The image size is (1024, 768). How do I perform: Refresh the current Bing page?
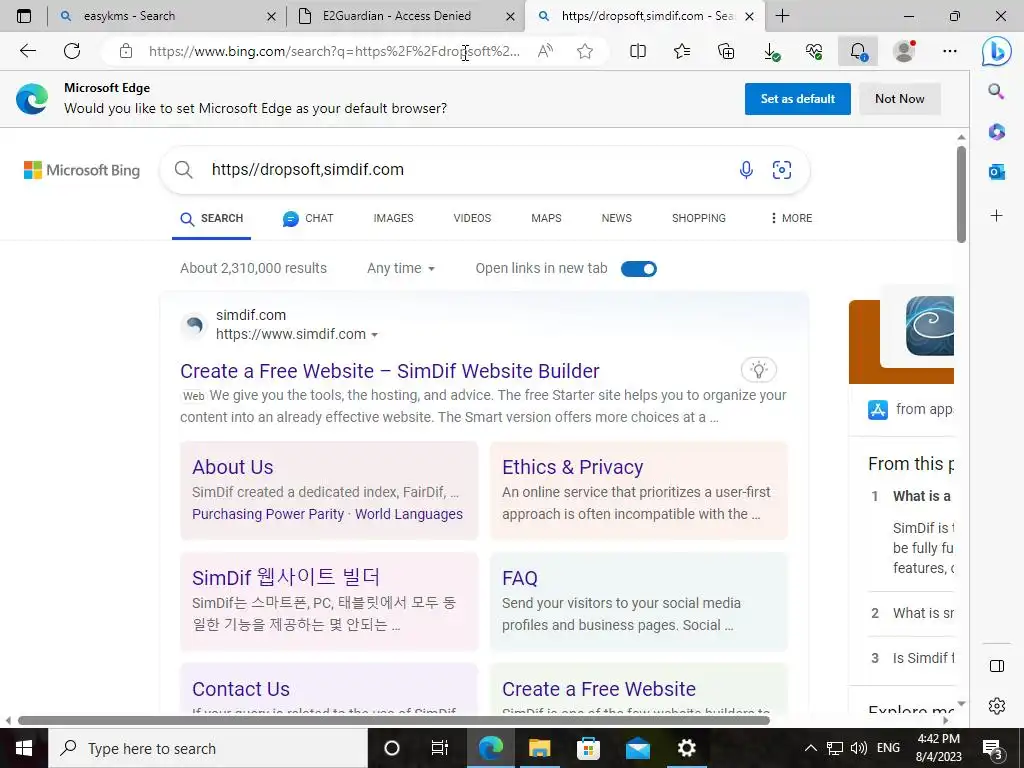(x=72, y=51)
